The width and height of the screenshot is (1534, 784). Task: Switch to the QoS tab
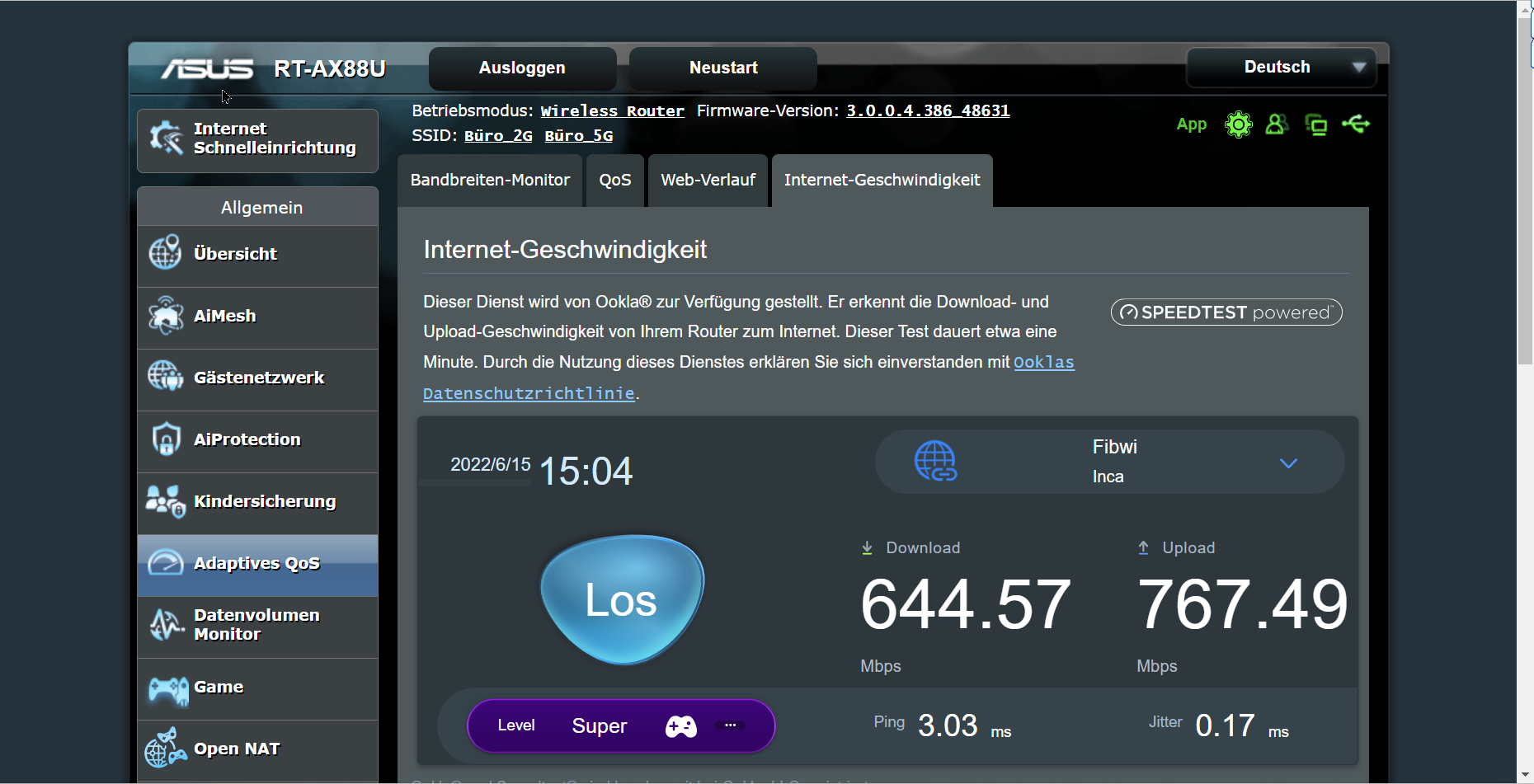615,180
